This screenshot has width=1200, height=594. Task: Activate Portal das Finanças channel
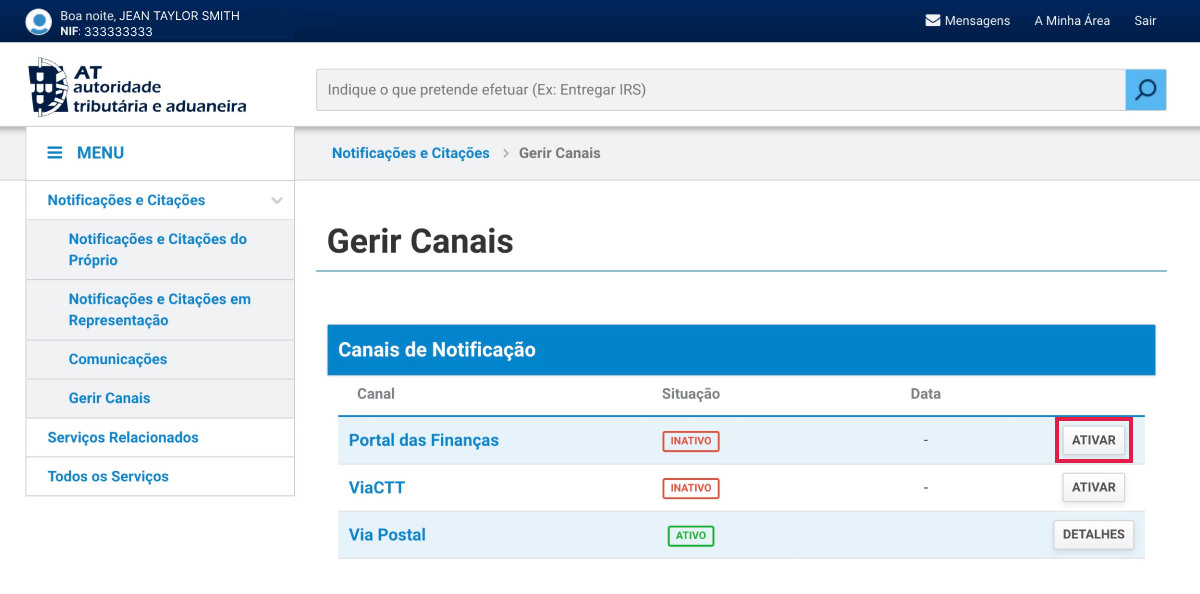click(1093, 440)
